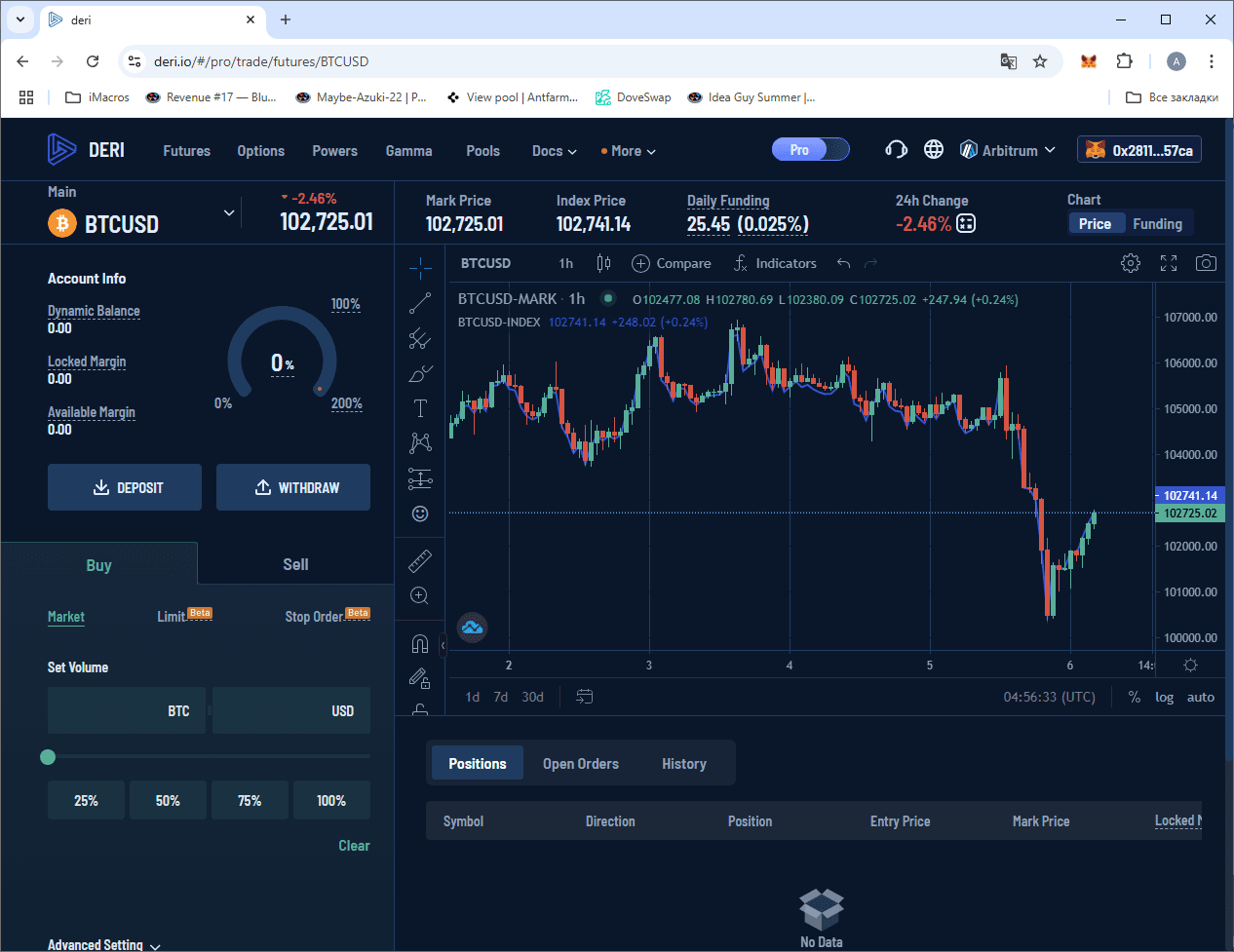
Task: Click the DEPOSIT button
Action: coord(125,487)
